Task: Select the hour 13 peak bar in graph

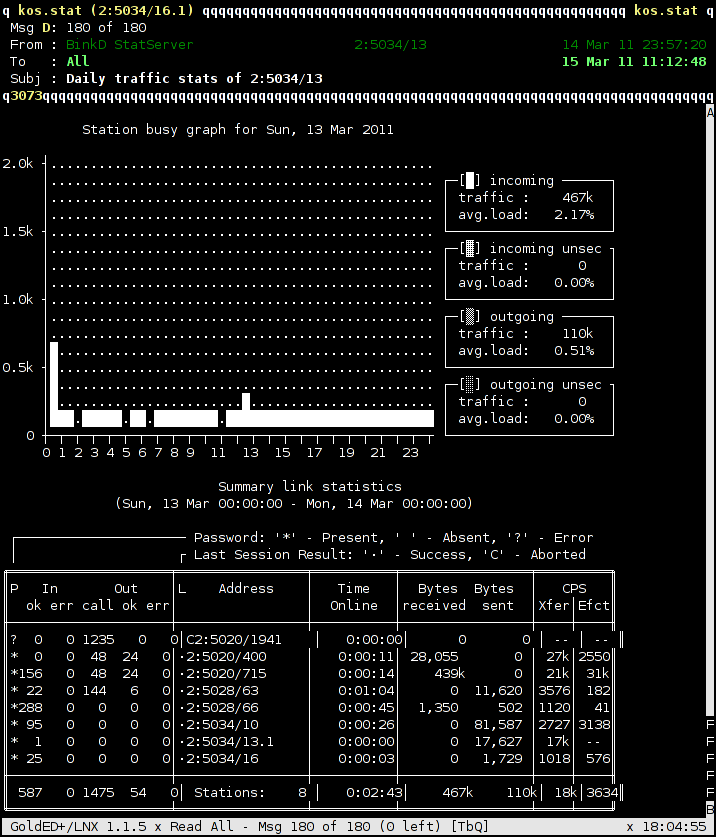Action: point(246,410)
